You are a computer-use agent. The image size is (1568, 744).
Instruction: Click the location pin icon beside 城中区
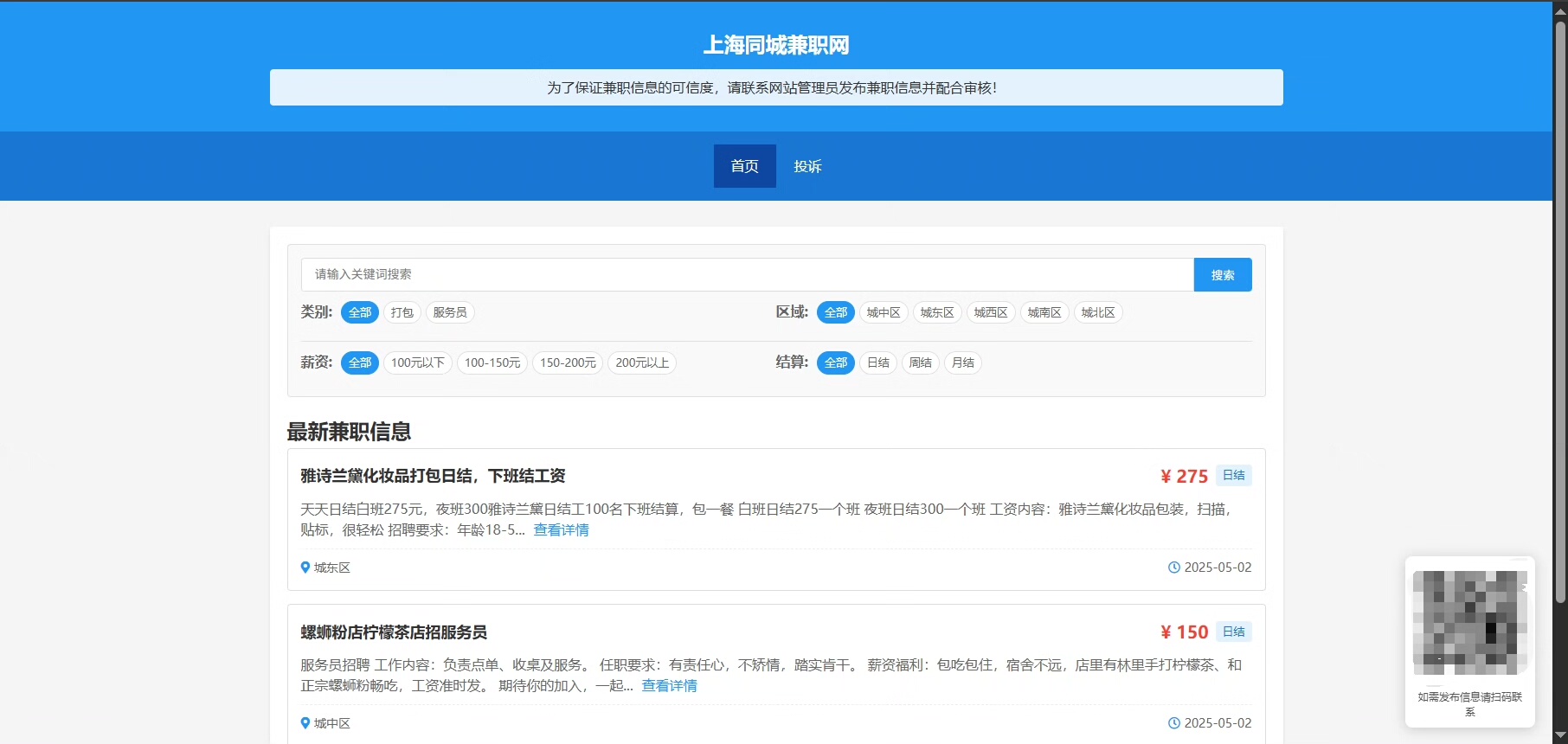click(x=305, y=723)
